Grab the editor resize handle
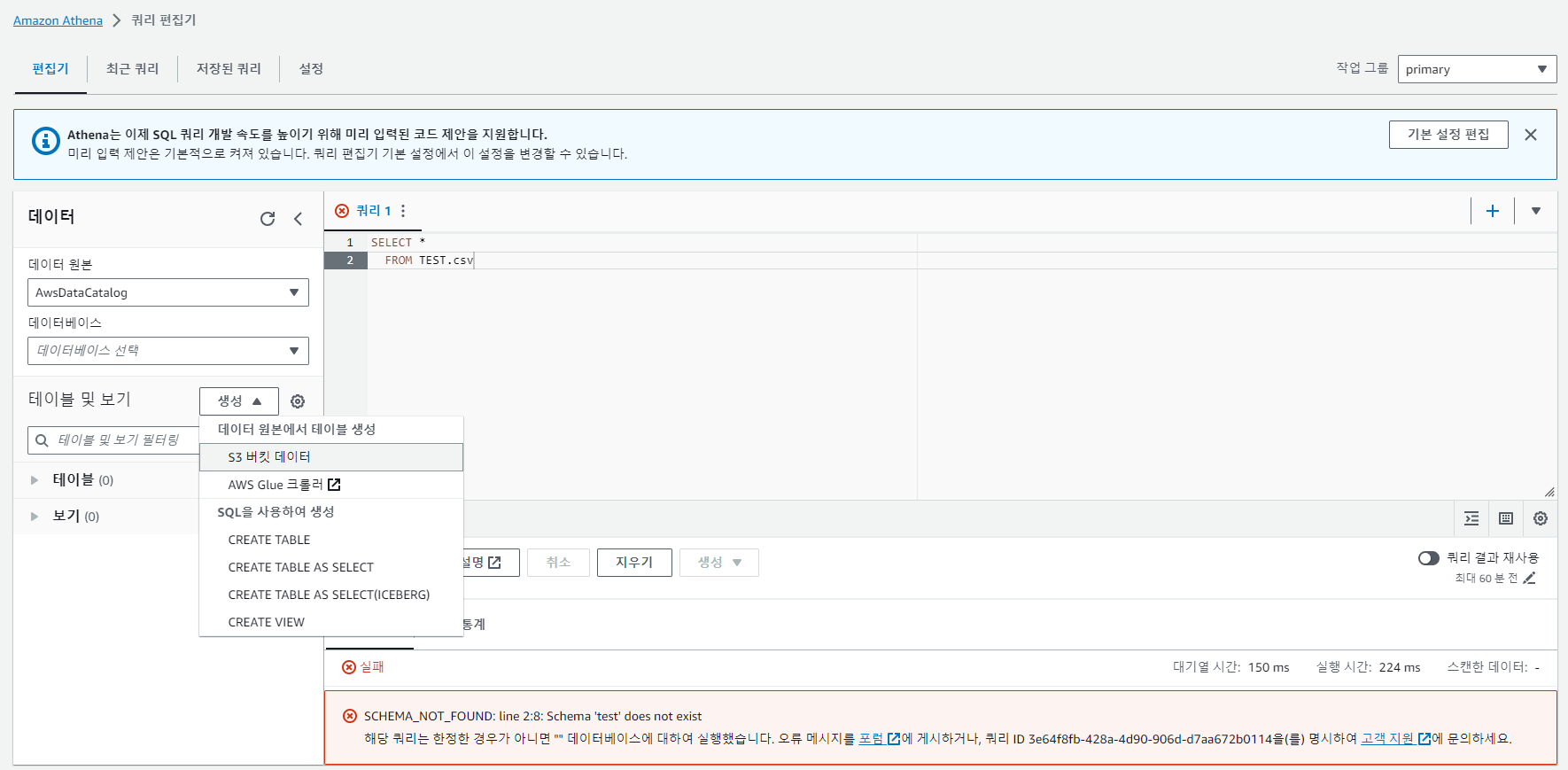The height and width of the screenshot is (770, 1568). click(x=1549, y=492)
